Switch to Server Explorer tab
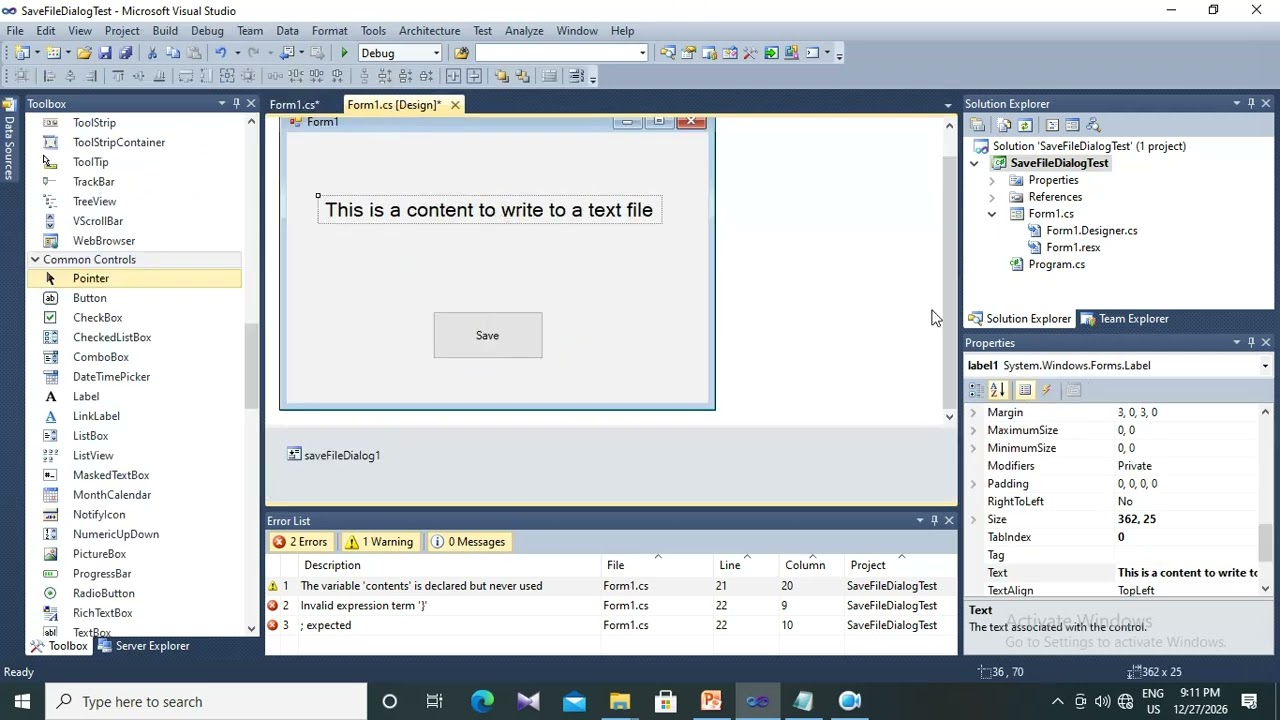The height and width of the screenshot is (720, 1280). tap(143, 646)
